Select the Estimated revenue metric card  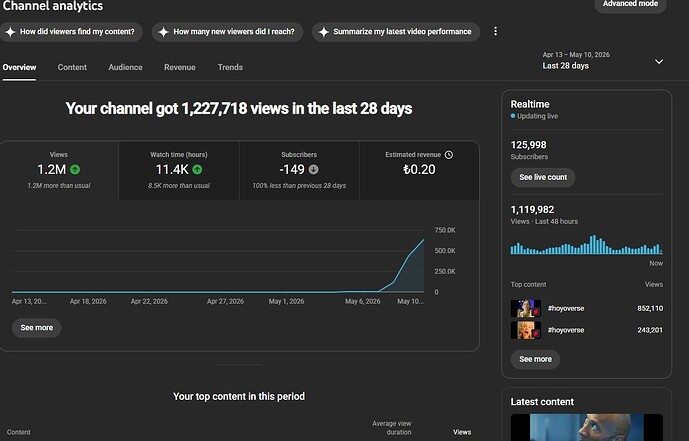point(419,170)
